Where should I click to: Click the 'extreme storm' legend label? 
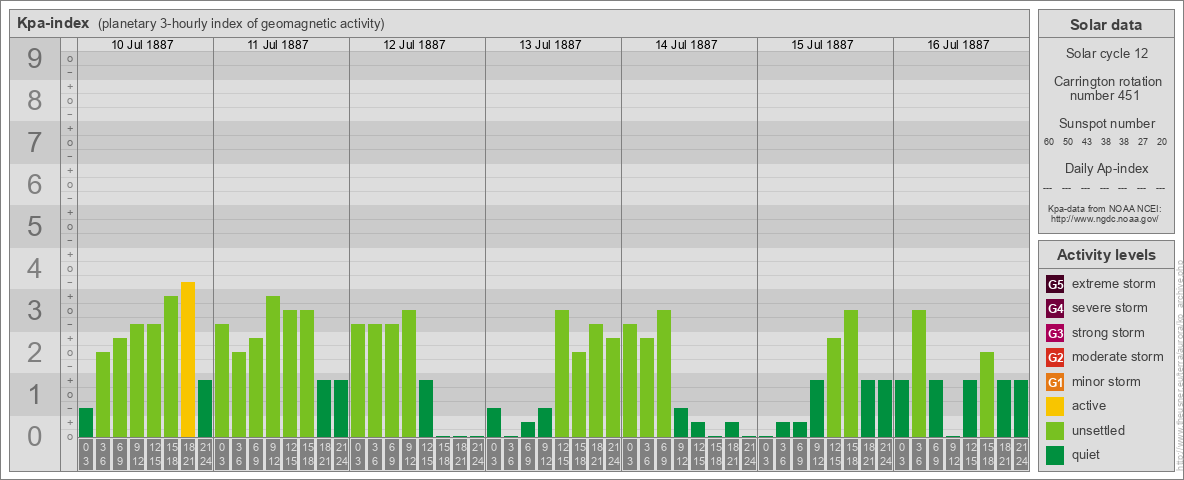click(x=1114, y=284)
